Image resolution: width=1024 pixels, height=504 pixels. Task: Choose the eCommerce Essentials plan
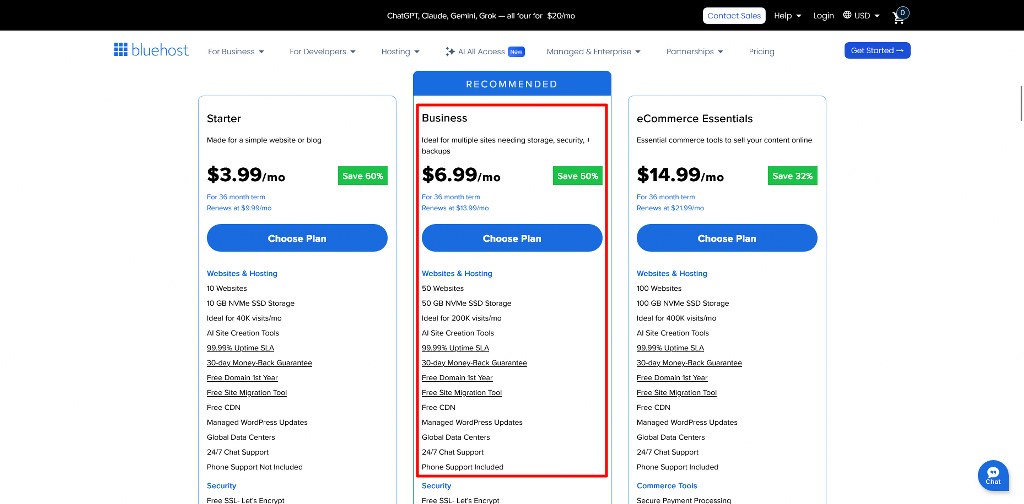point(727,238)
